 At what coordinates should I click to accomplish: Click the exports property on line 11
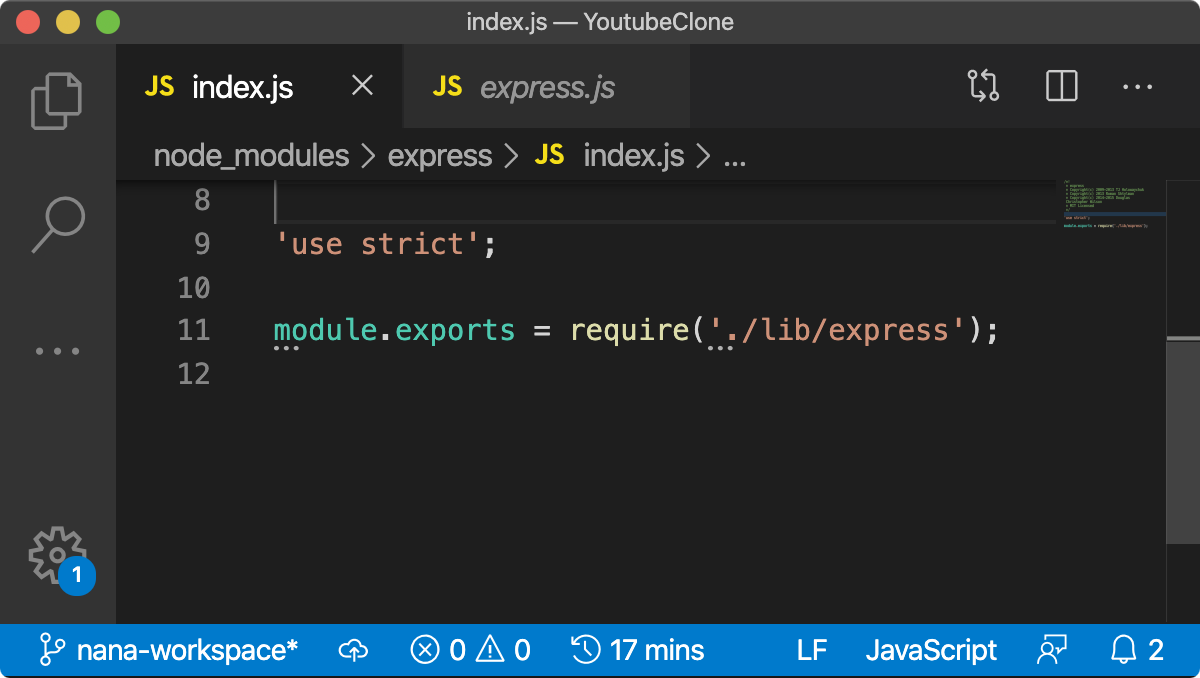pyautogui.click(x=455, y=331)
